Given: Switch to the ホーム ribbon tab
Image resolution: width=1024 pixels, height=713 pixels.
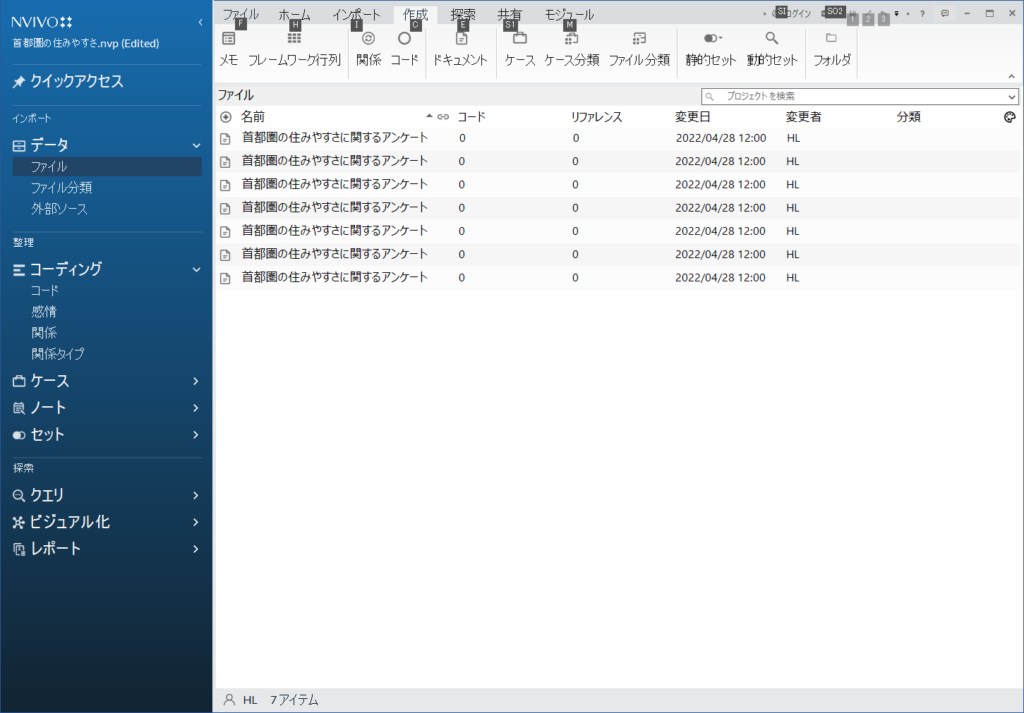Looking at the screenshot, I should click(x=294, y=15).
